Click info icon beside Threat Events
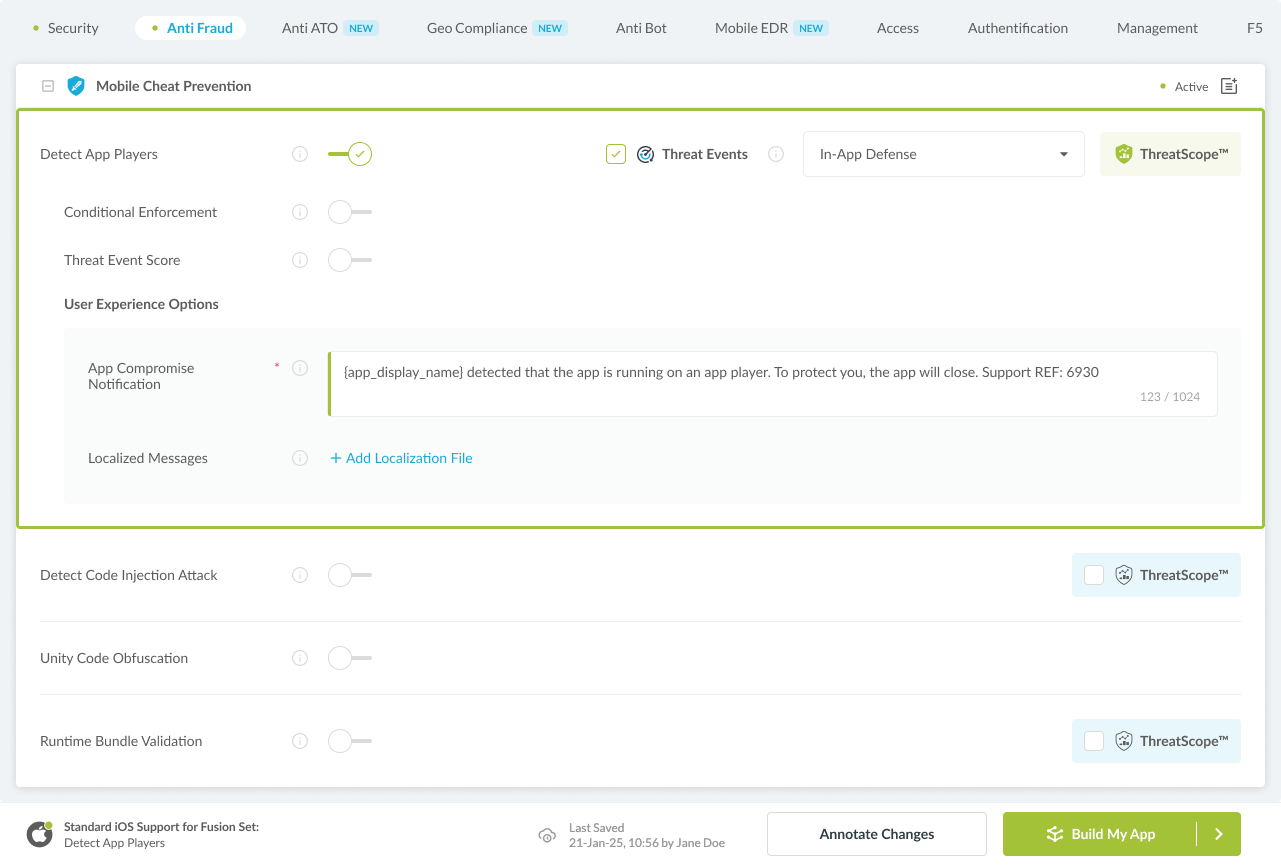This screenshot has width=1281, height=866. [776, 154]
